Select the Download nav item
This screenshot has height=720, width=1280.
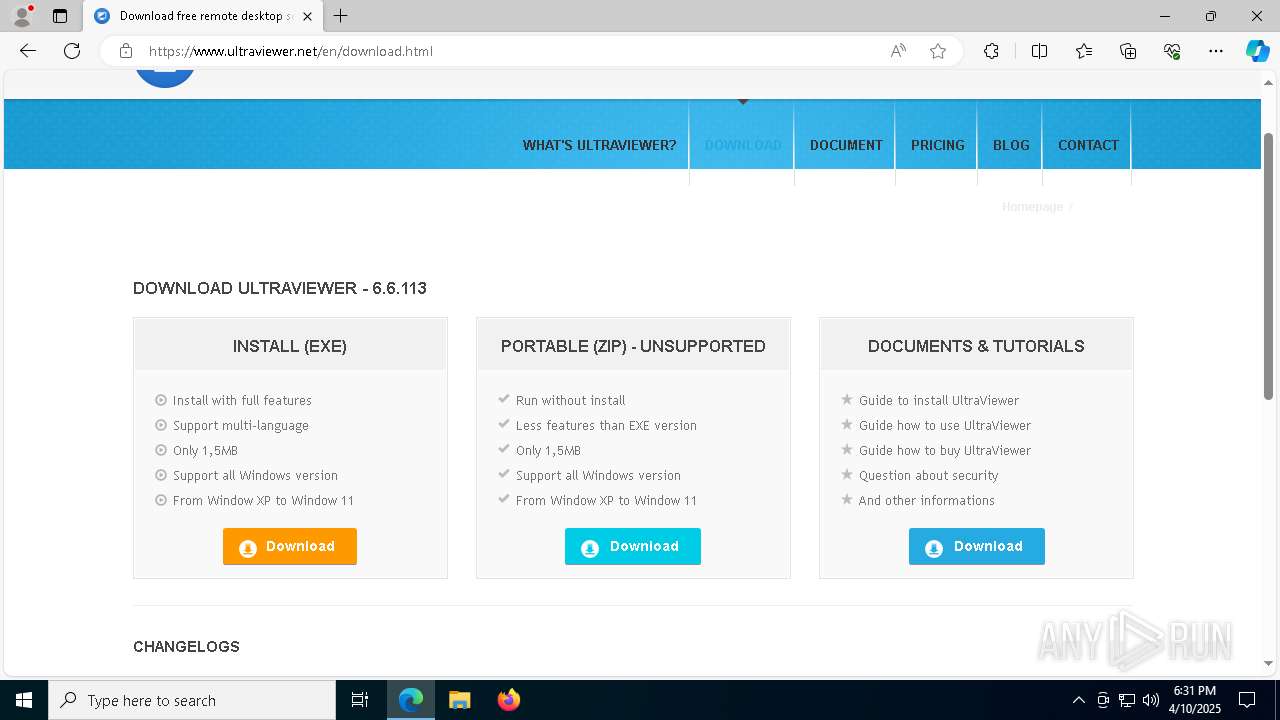tap(743, 145)
